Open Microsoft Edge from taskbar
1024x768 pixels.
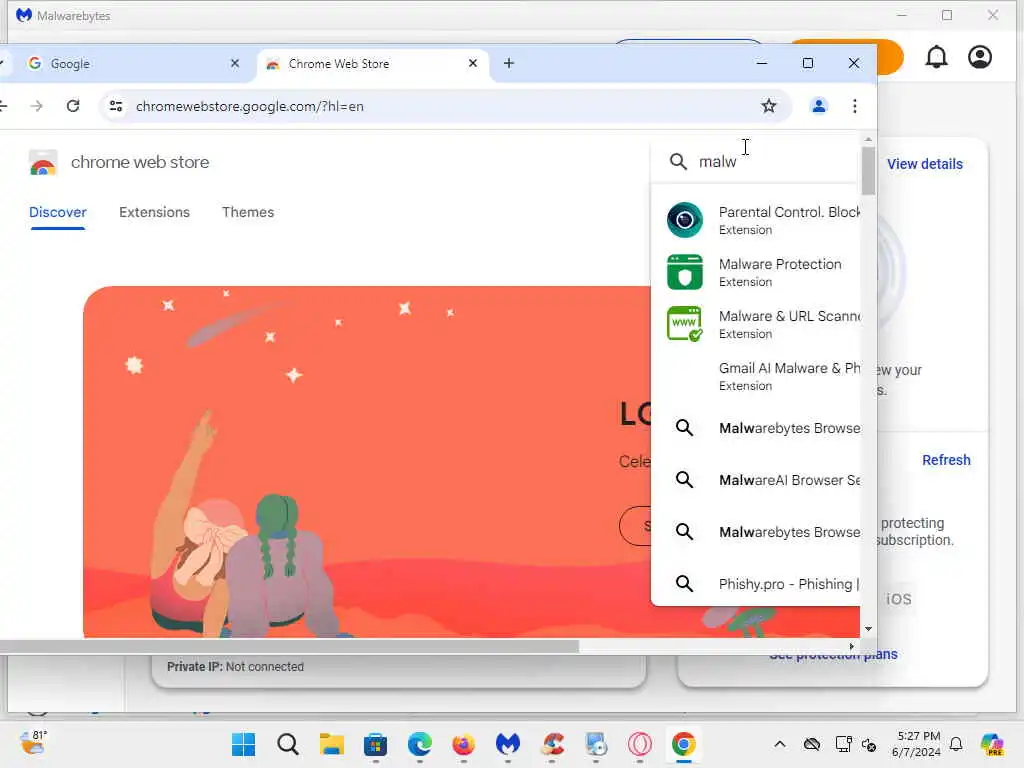(x=420, y=744)
